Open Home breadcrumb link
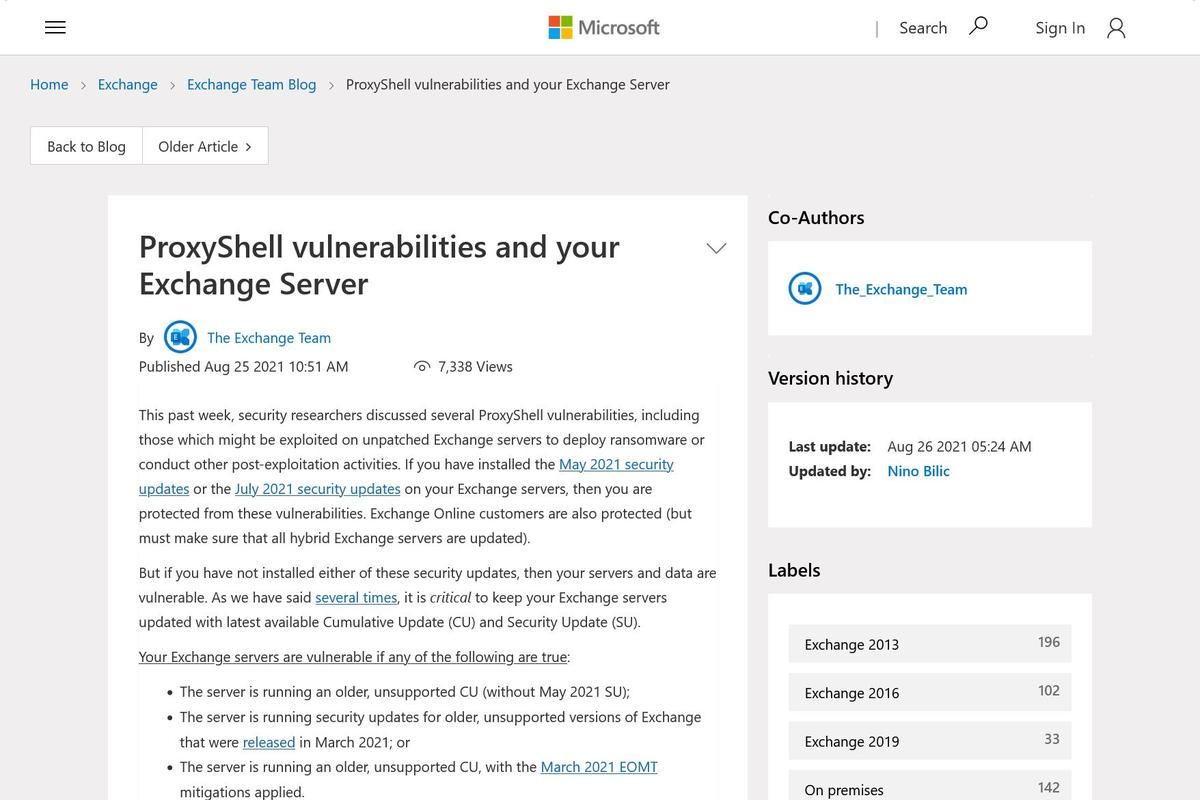Screen dimensions: 1200x800 (49, 84)
